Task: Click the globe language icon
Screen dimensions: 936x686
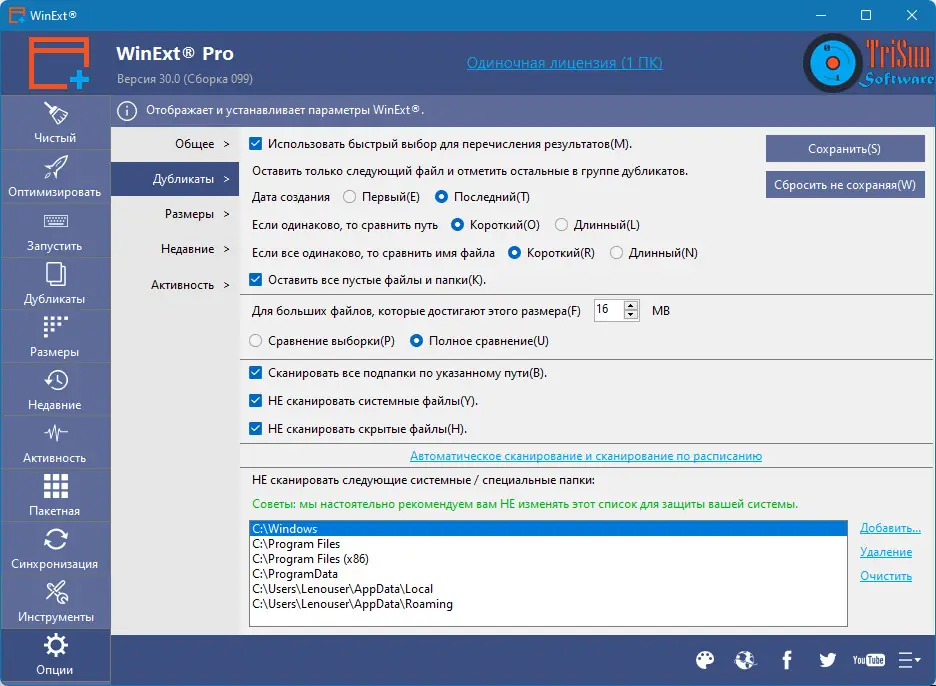Action: tap(745, 660)
